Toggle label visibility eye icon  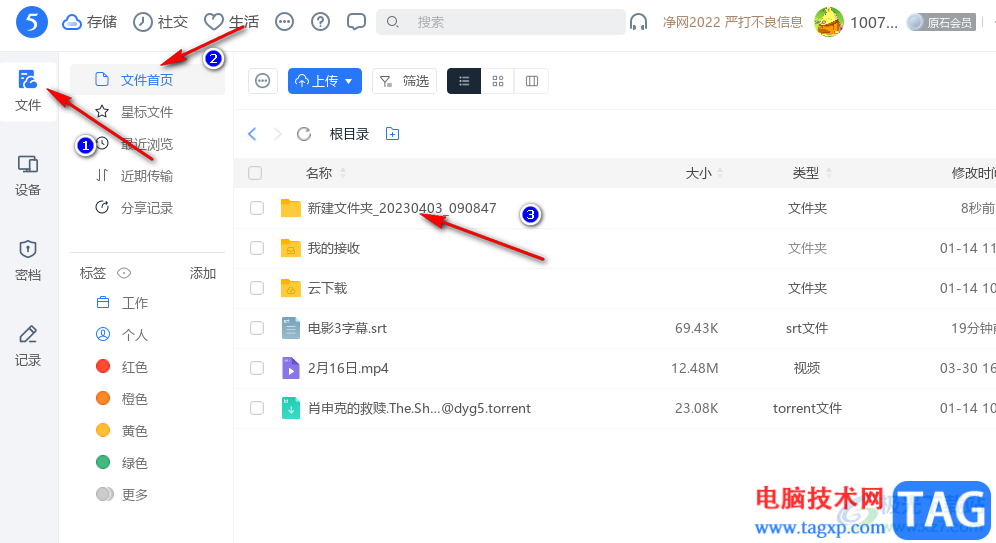[124, 273]
